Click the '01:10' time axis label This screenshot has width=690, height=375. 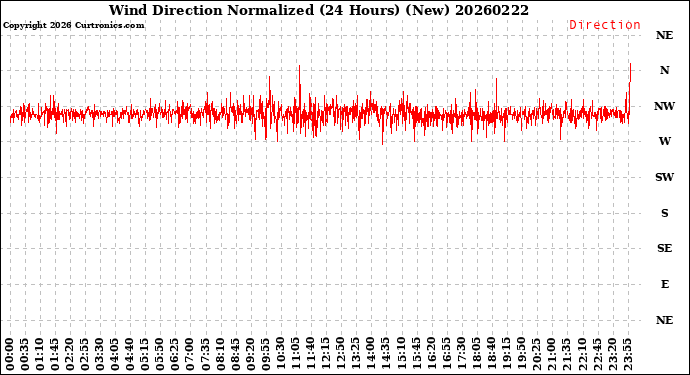click(x=40, y=354)
